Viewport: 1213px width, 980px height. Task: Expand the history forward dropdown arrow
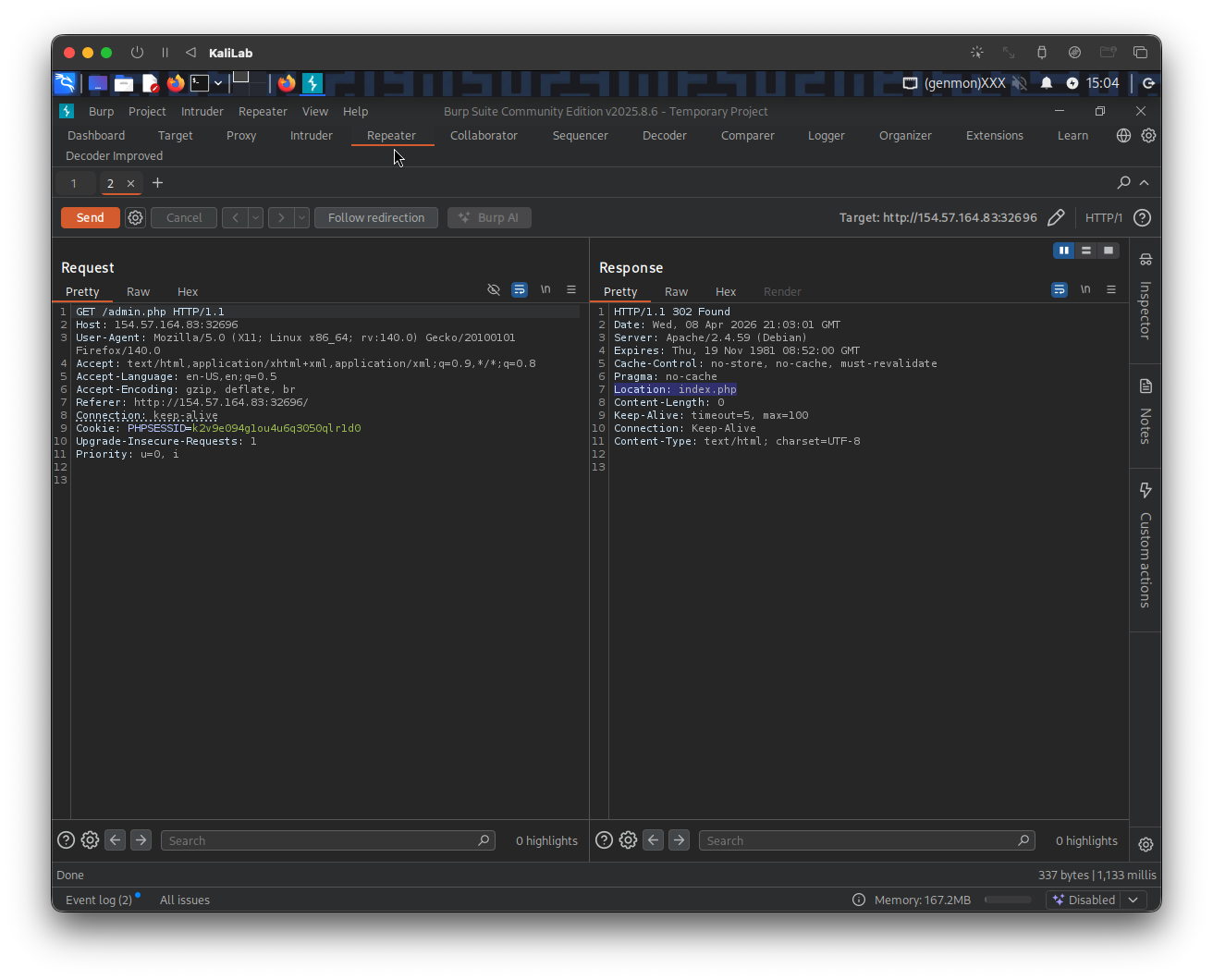point(301,218)
